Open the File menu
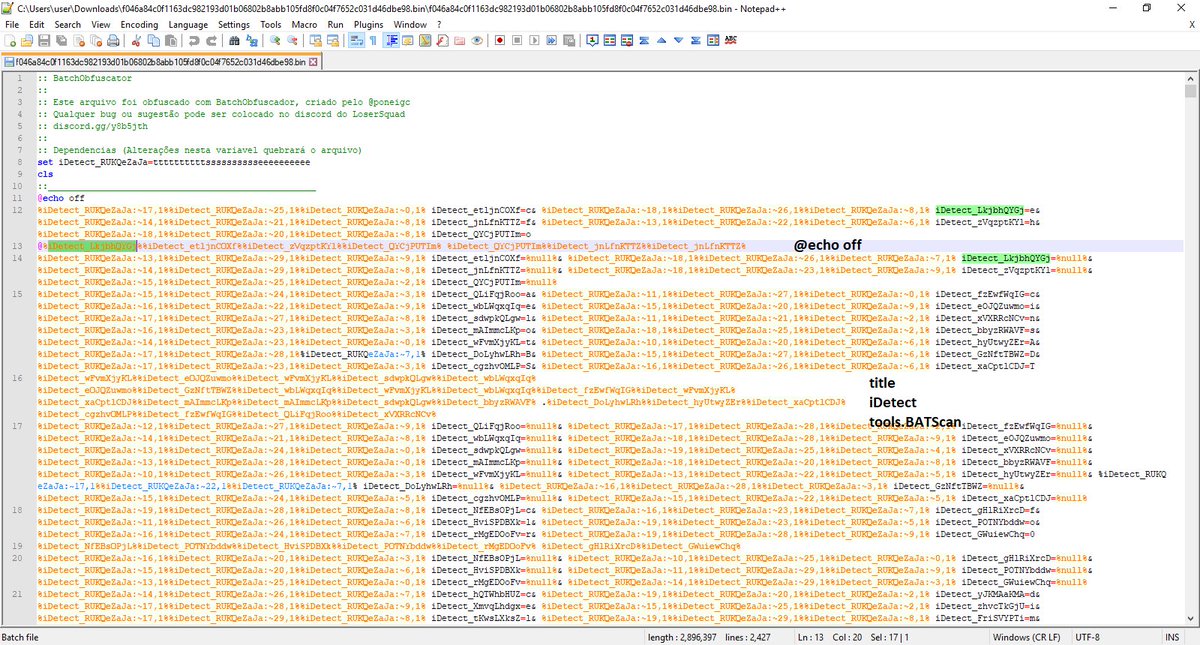1200x645 pixels. [12, 23]
